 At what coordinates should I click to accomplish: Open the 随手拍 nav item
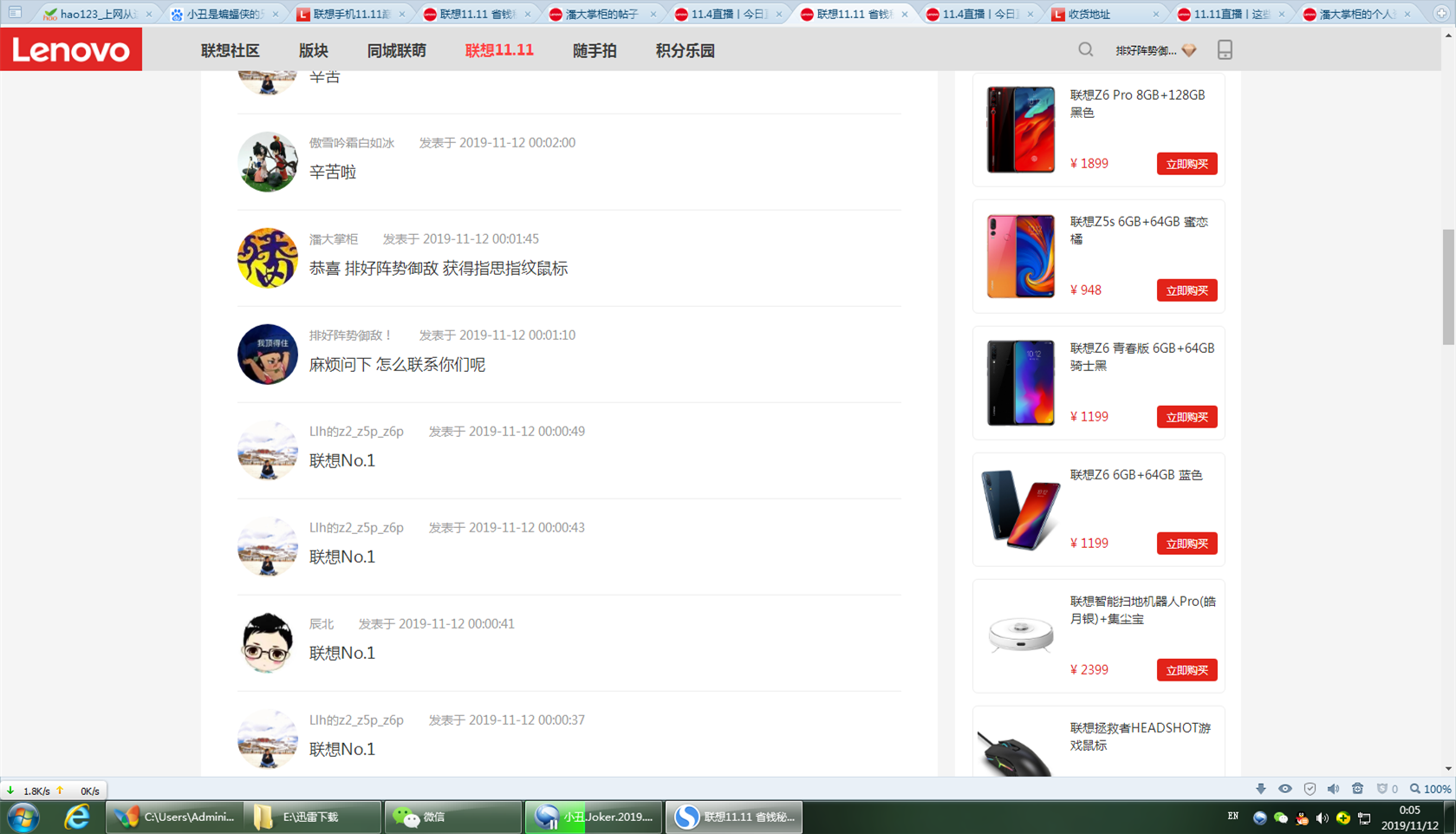[x=595, y=50]
